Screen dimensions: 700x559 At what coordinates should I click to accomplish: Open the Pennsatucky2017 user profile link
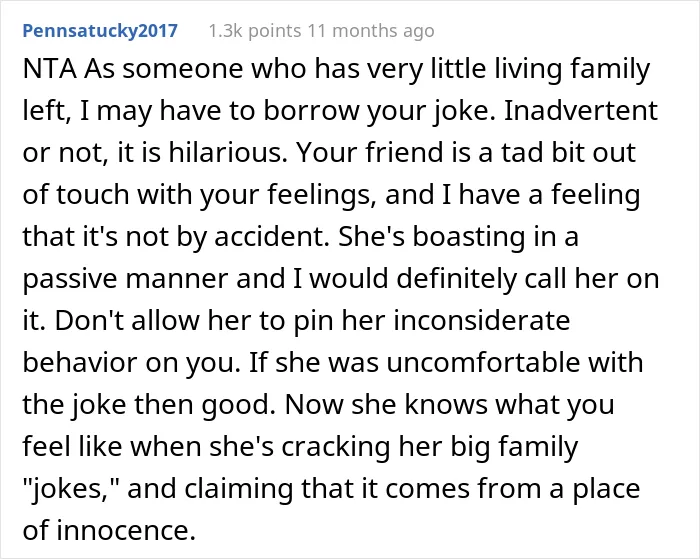(x=100, y=31)
